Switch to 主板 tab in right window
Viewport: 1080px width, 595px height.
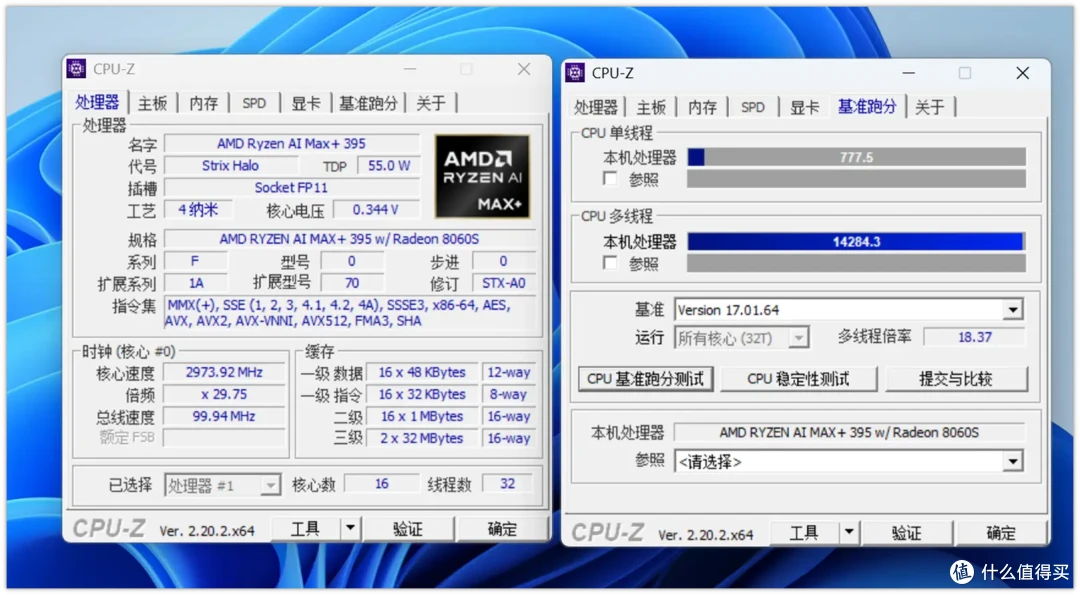click(651, 107)
